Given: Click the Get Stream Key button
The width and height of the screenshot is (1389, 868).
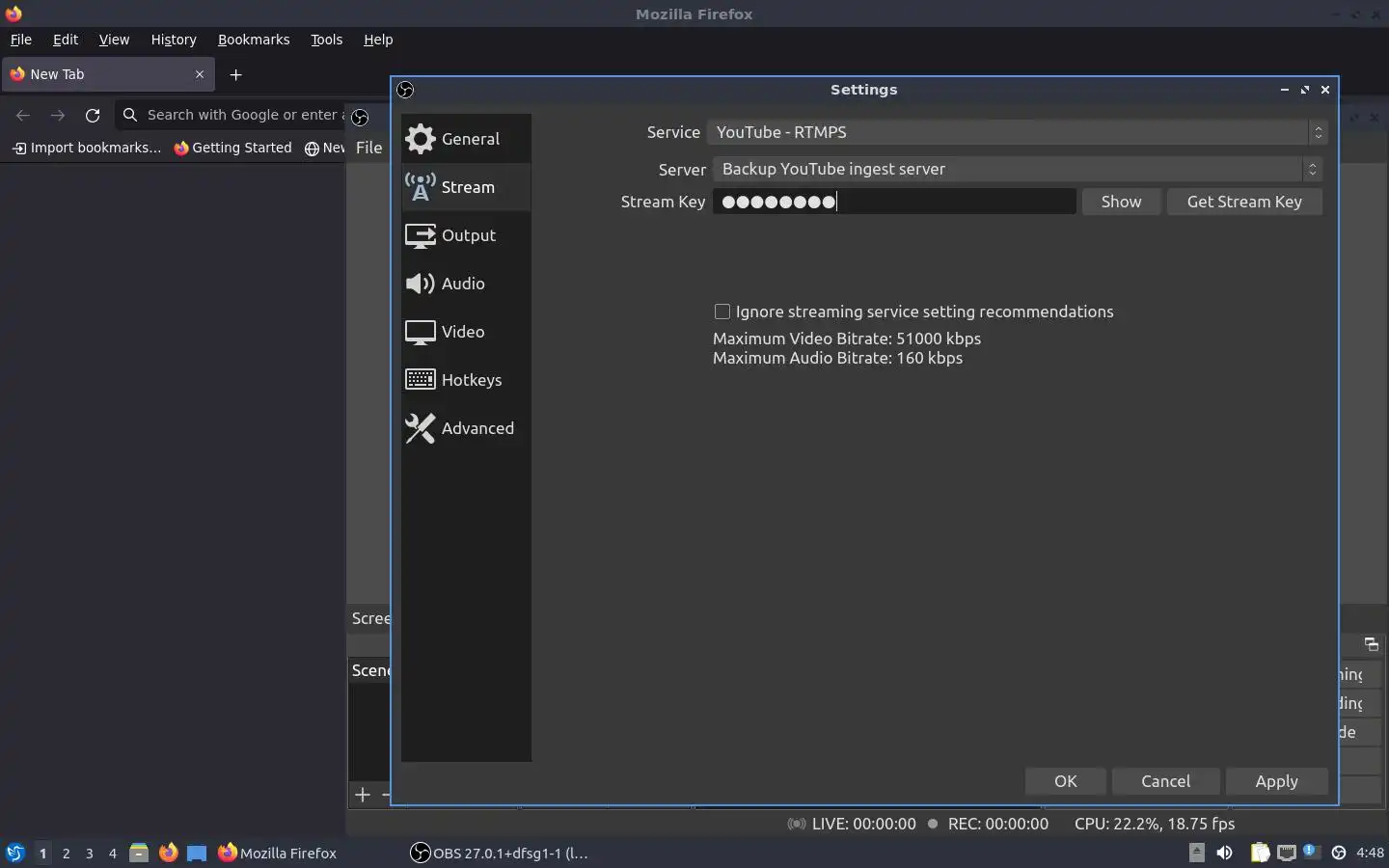Looking at the screenshot, I should (1244, 202).
